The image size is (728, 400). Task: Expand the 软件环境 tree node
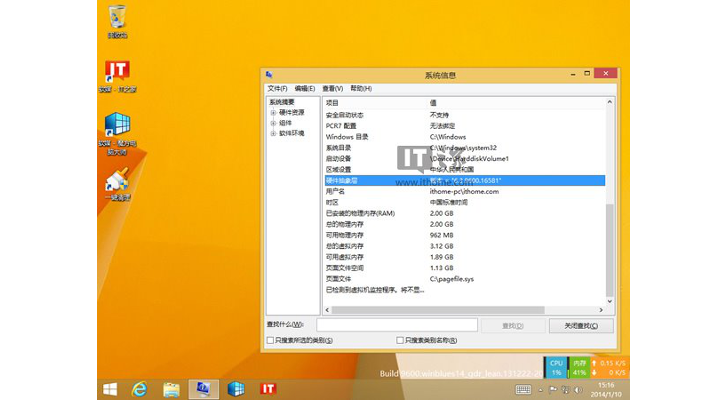point(273,132)
